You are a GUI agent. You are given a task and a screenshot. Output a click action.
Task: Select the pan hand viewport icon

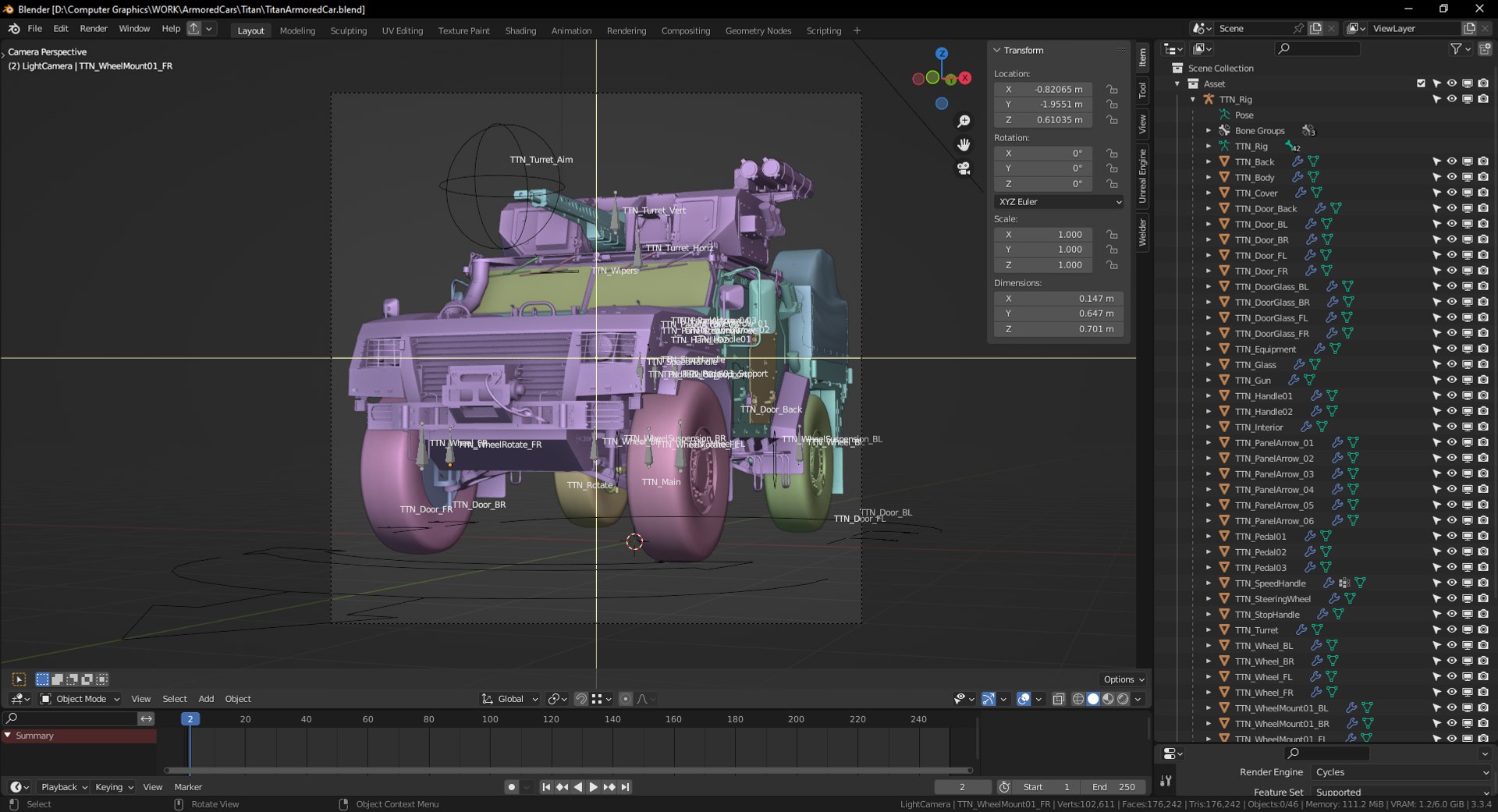[964, 144]
